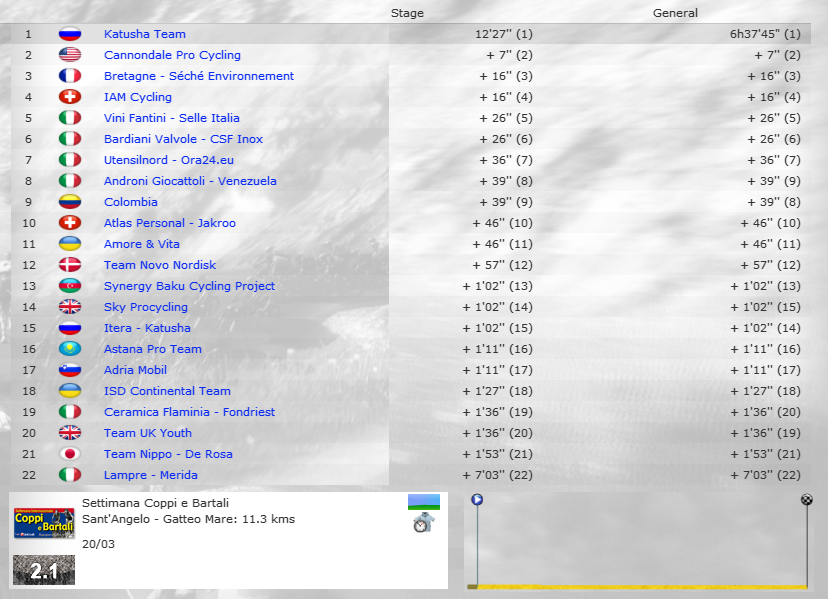Open the Sky Procycling team link

[145, 307]
